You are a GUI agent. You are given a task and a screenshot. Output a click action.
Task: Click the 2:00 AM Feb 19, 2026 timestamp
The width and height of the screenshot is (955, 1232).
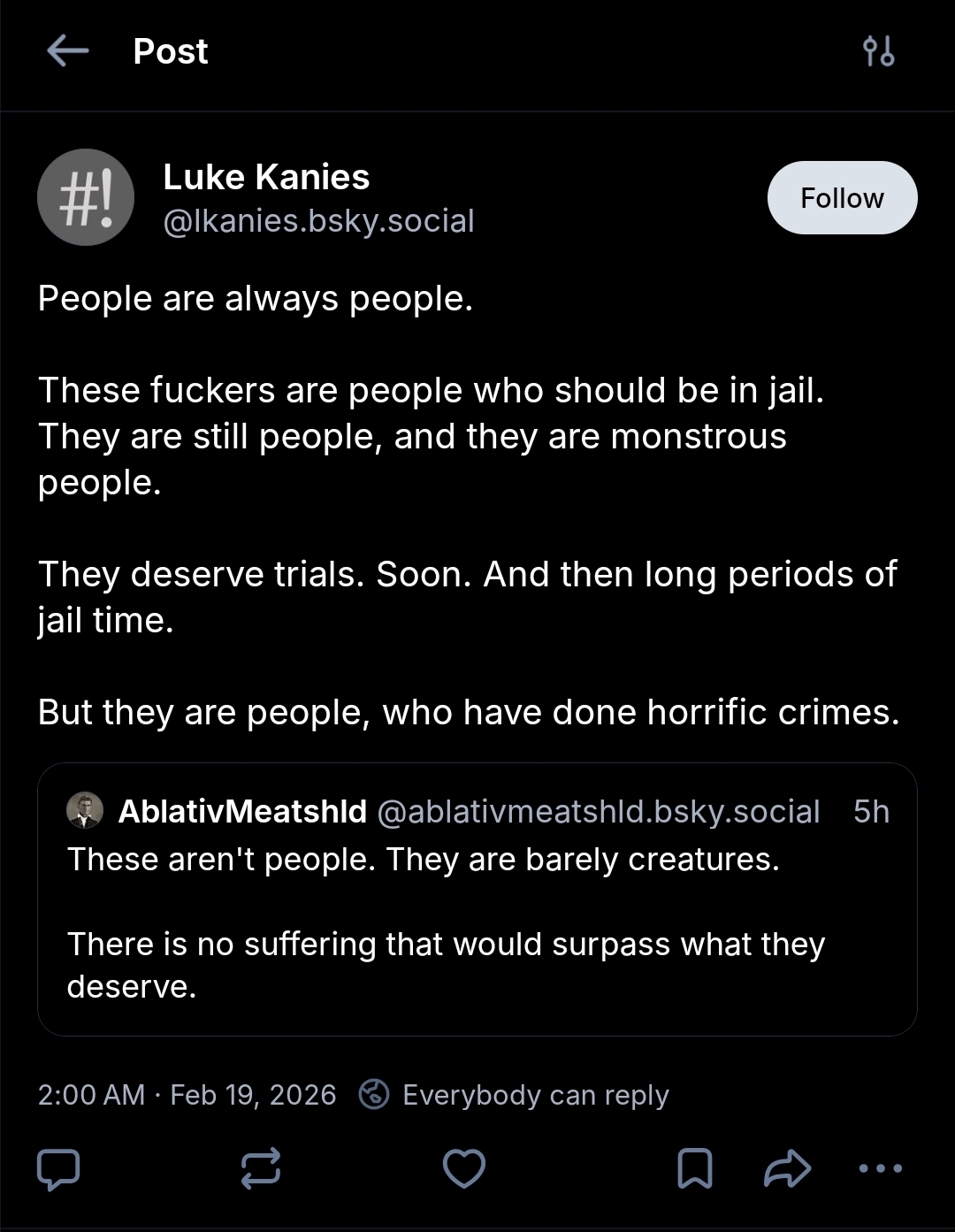click(187, 1095)
